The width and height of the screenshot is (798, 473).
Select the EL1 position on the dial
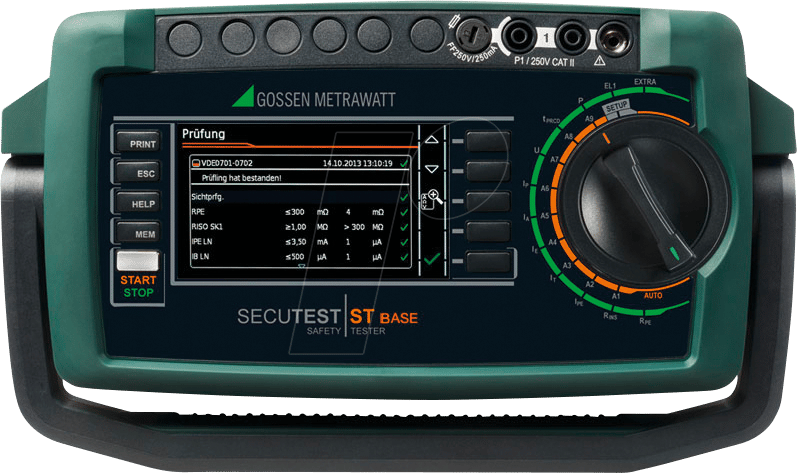coord(610,86)
